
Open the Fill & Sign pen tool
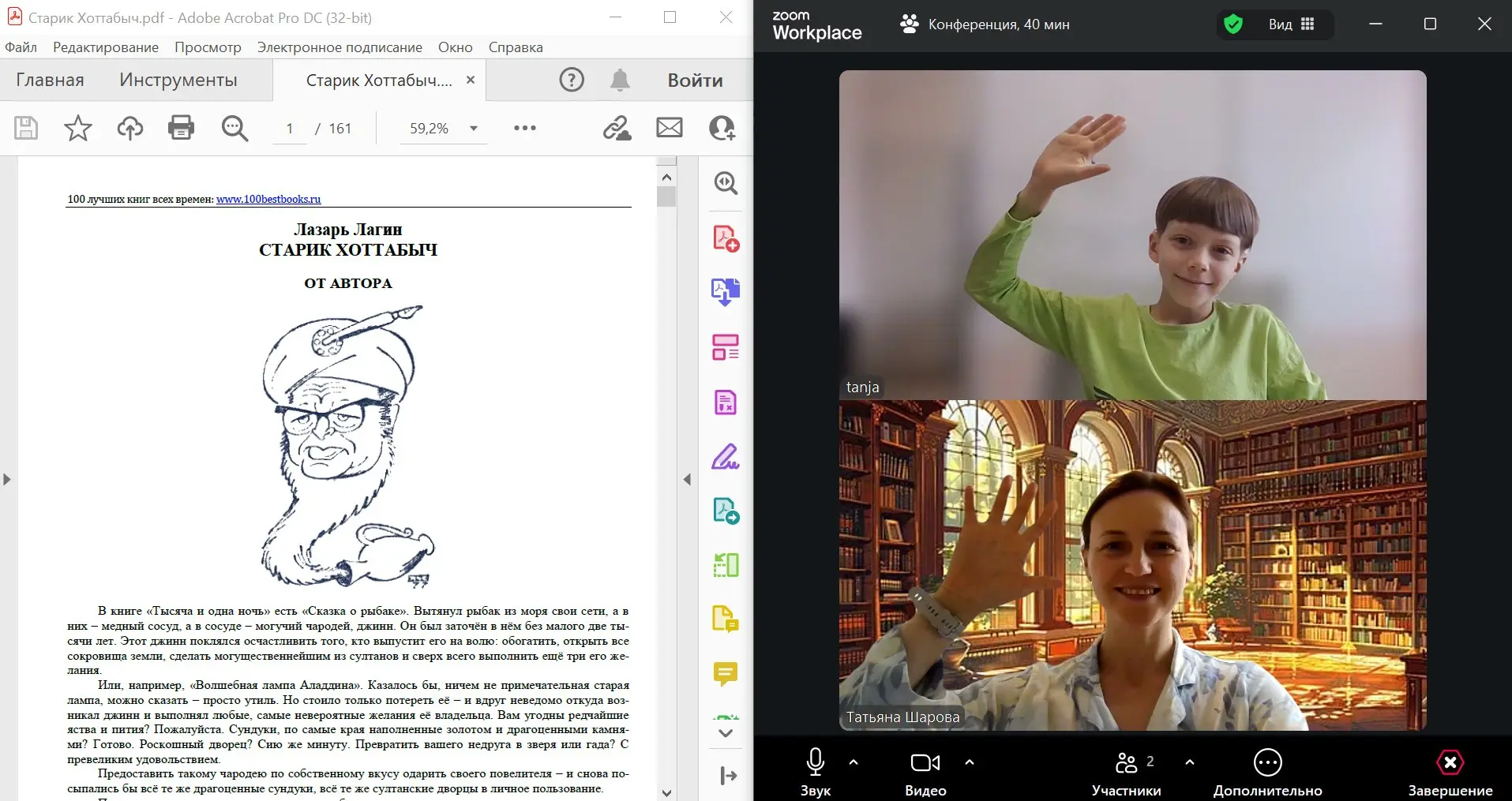[726, 457]
